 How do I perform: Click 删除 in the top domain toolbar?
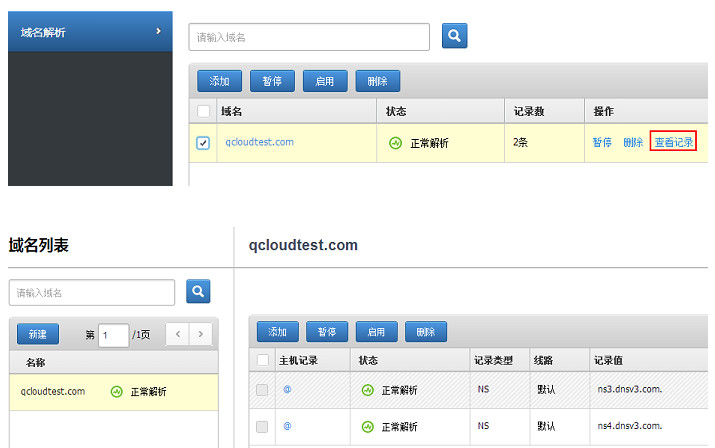[x=378, y=81]
